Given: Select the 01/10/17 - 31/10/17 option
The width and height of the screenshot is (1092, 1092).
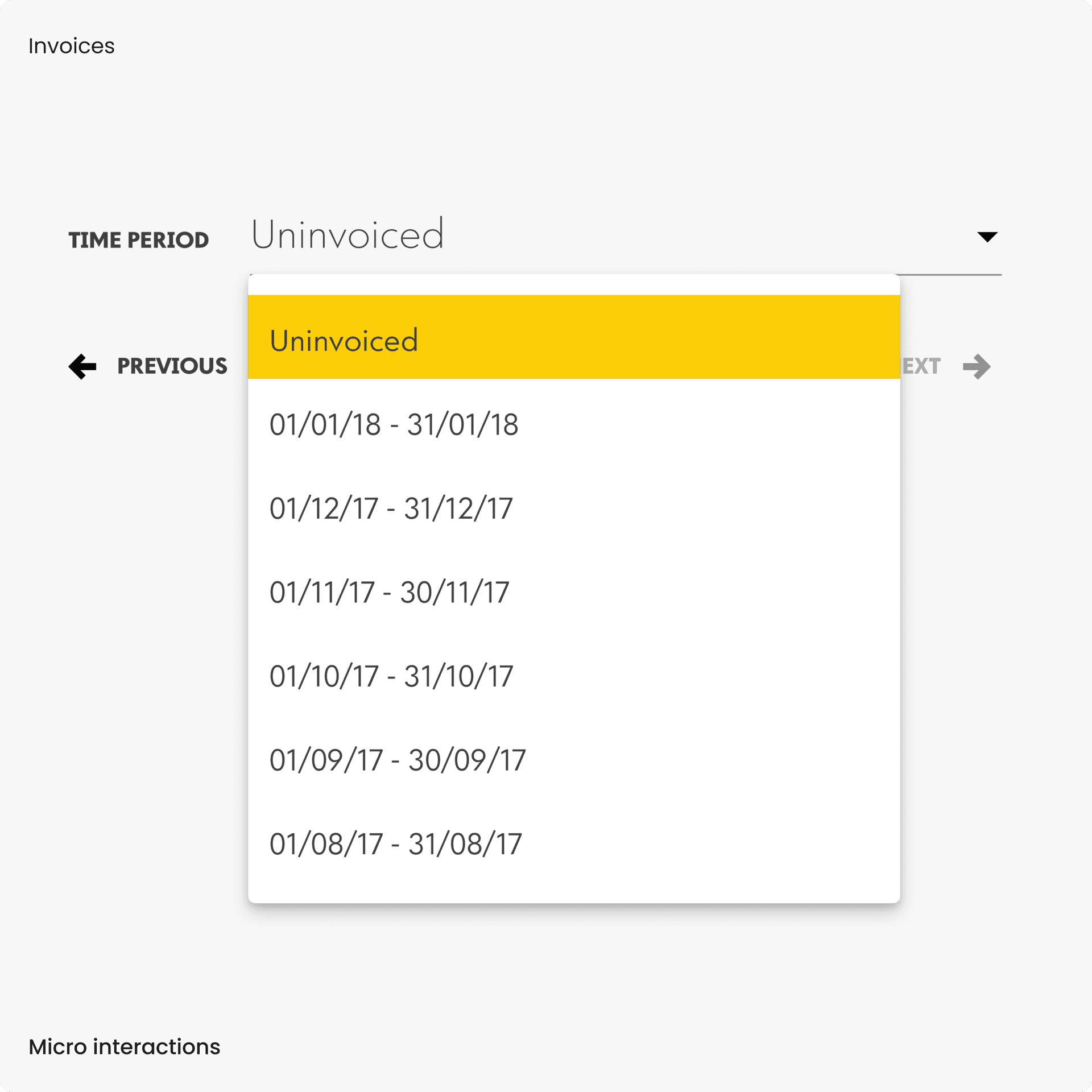Looking at the screenshot, I should [391, 675].
